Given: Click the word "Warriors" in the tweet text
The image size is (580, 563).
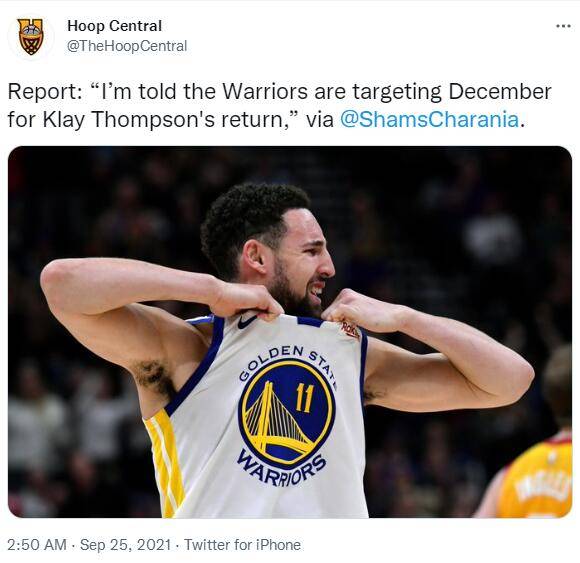Looking at the screenshot, I should 265,91.
